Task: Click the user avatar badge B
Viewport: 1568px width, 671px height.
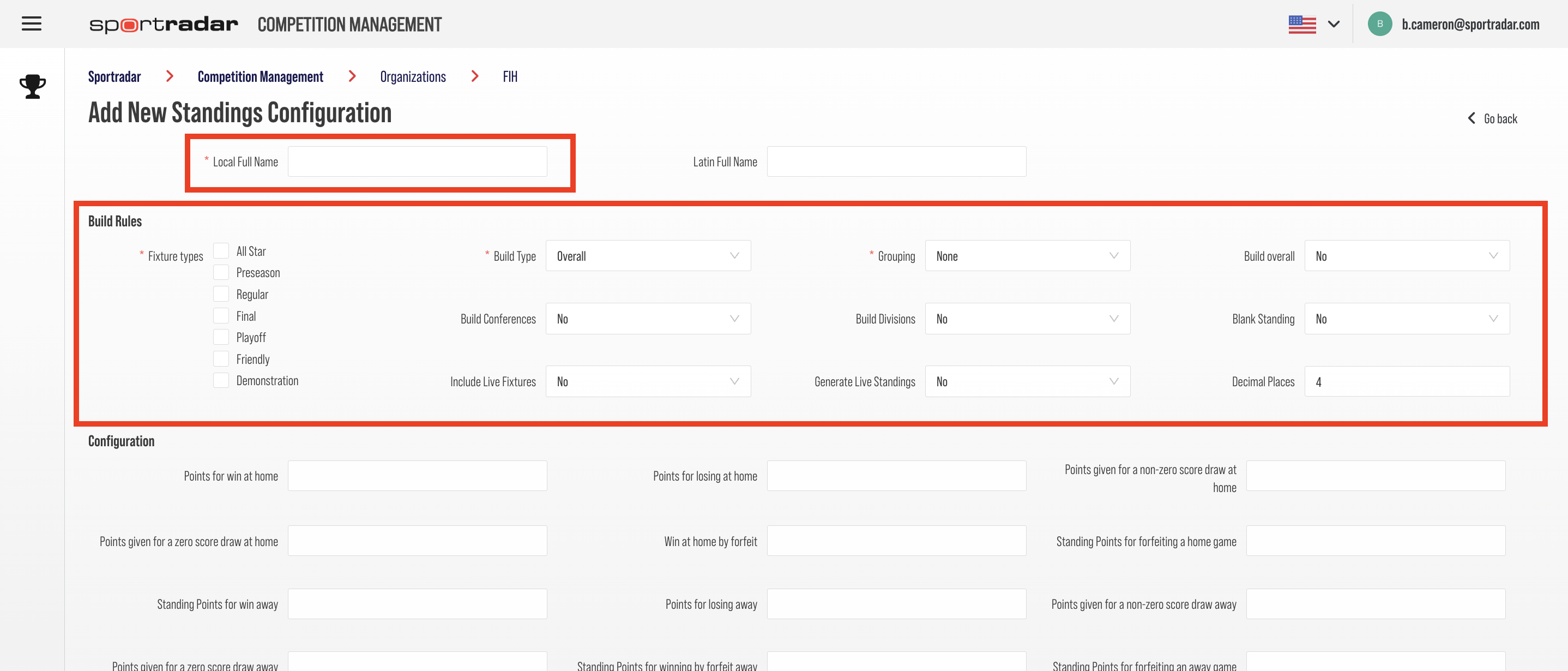Action: 1380,24
